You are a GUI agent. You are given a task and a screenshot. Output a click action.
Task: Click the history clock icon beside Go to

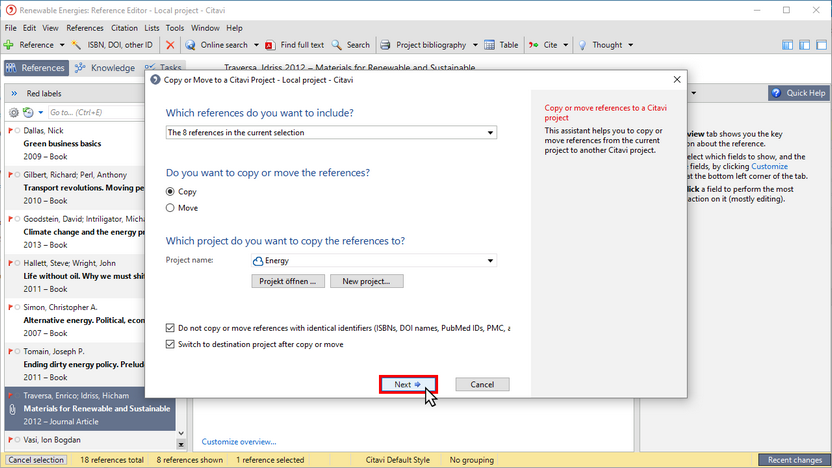coord(28,112)
